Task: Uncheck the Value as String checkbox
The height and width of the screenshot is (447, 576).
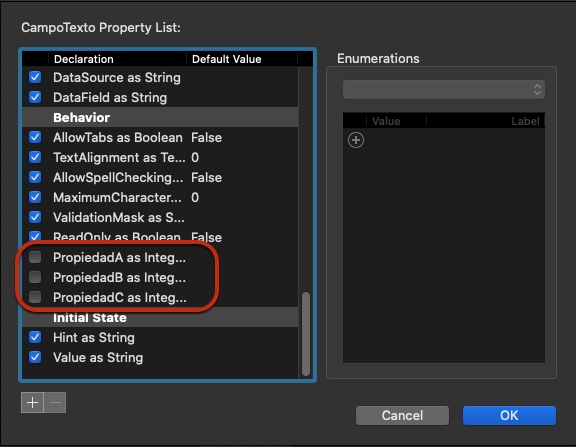Action: [x=35, y=357]
